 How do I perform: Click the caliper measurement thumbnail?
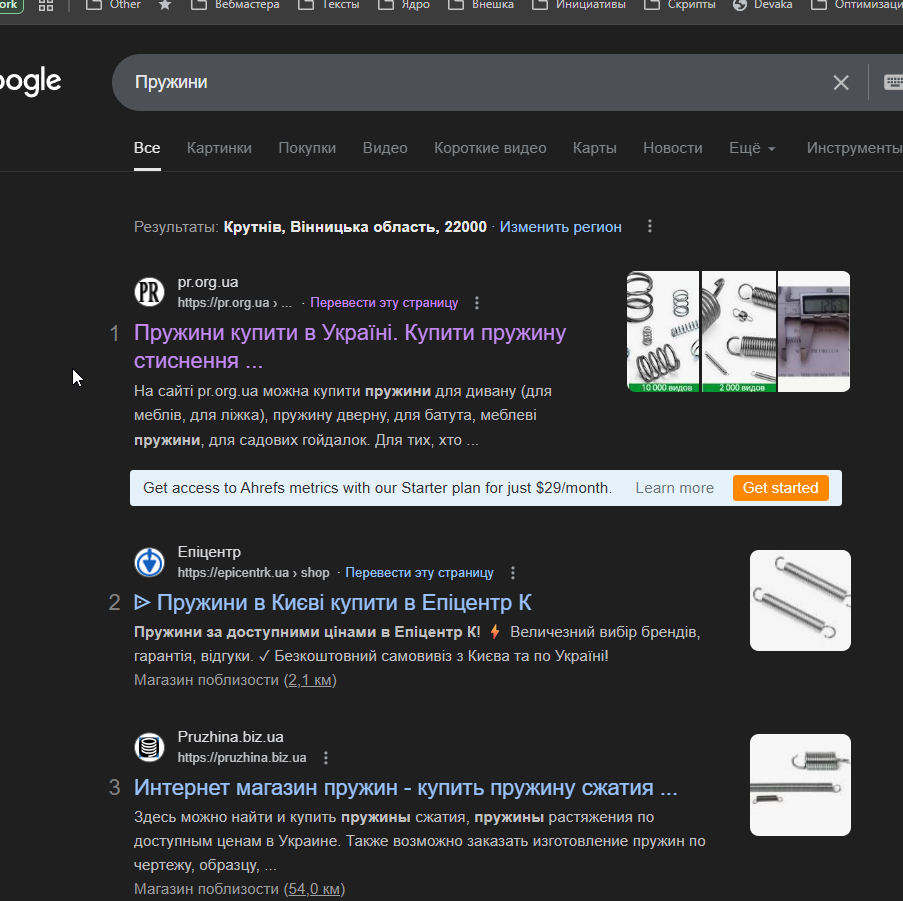coord(814,332)
